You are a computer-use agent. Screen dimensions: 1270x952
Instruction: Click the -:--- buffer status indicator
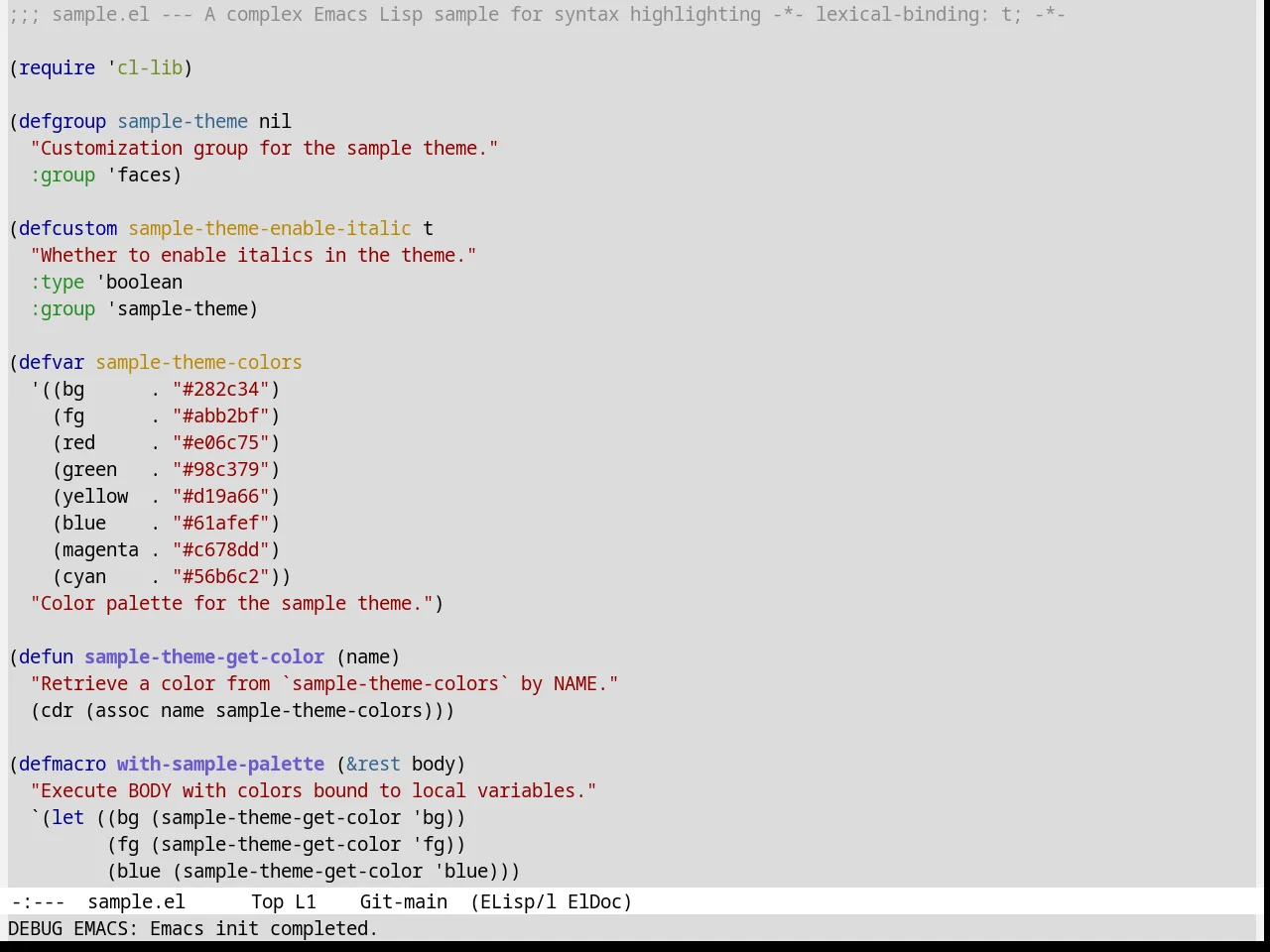38,901
